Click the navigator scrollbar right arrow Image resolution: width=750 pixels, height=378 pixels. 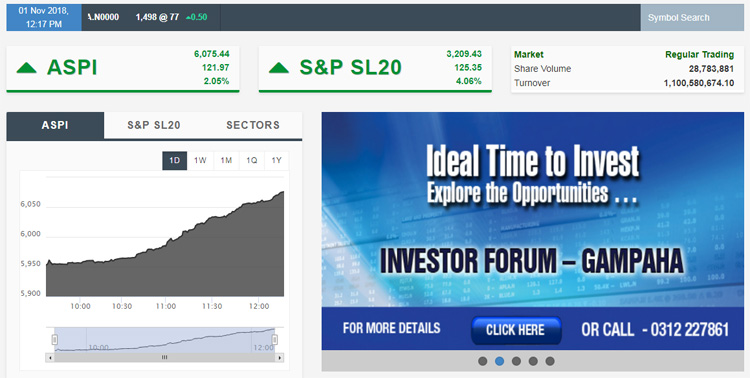click(280, 357)
